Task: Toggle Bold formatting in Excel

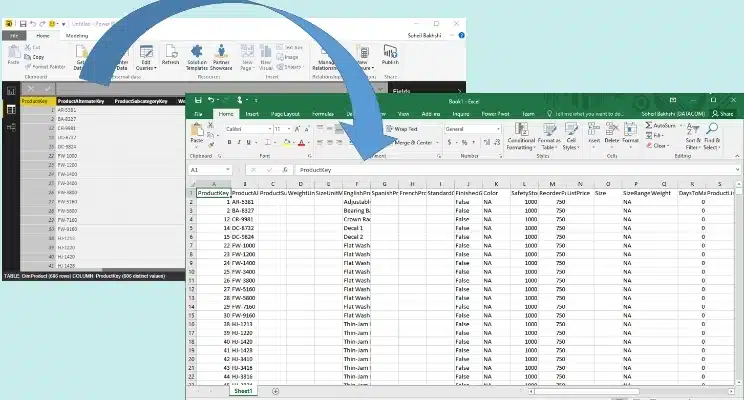Action: click(229, 143)
